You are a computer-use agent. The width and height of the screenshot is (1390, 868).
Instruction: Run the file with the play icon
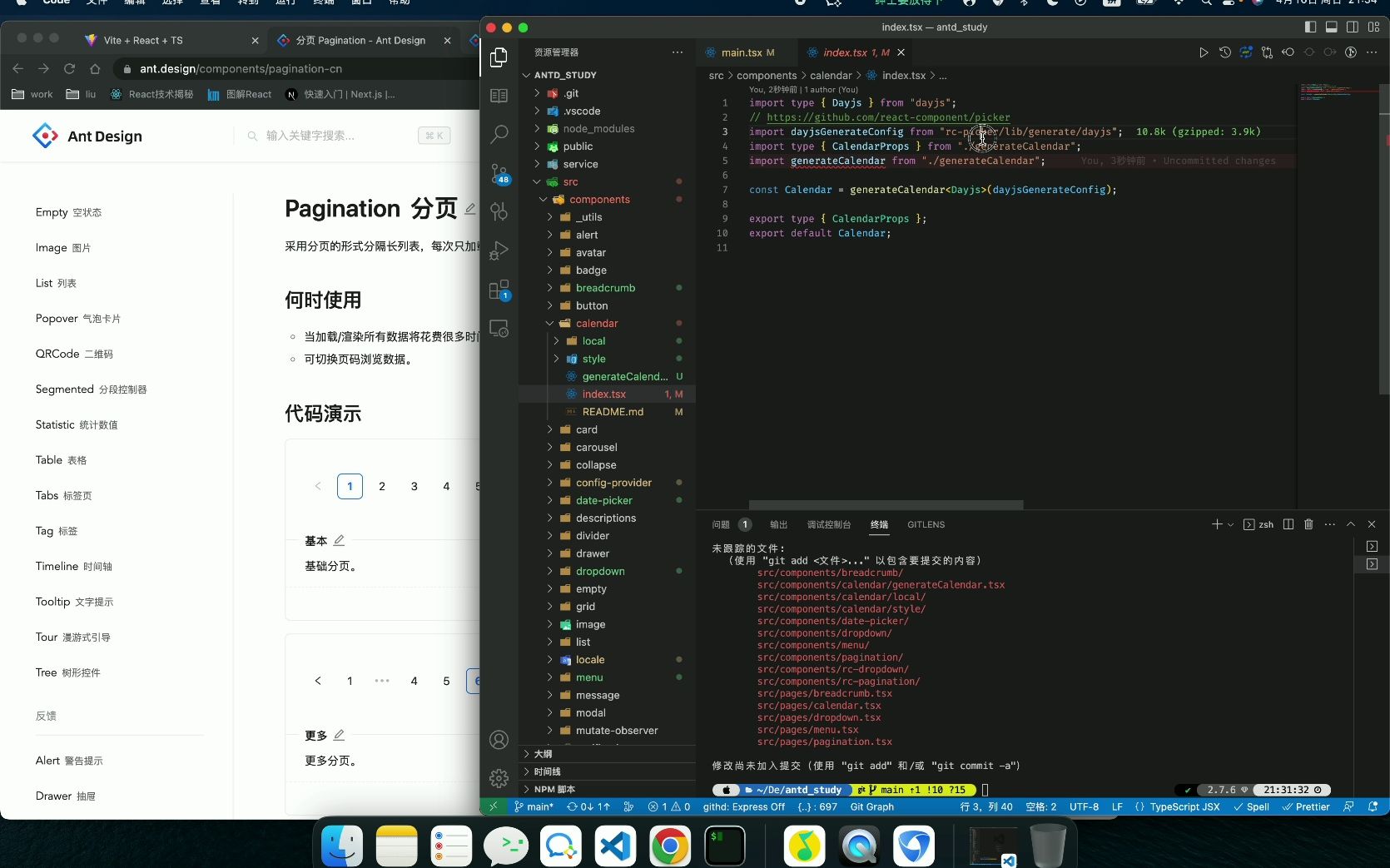pyautogui.click(x=1204, y=52)
